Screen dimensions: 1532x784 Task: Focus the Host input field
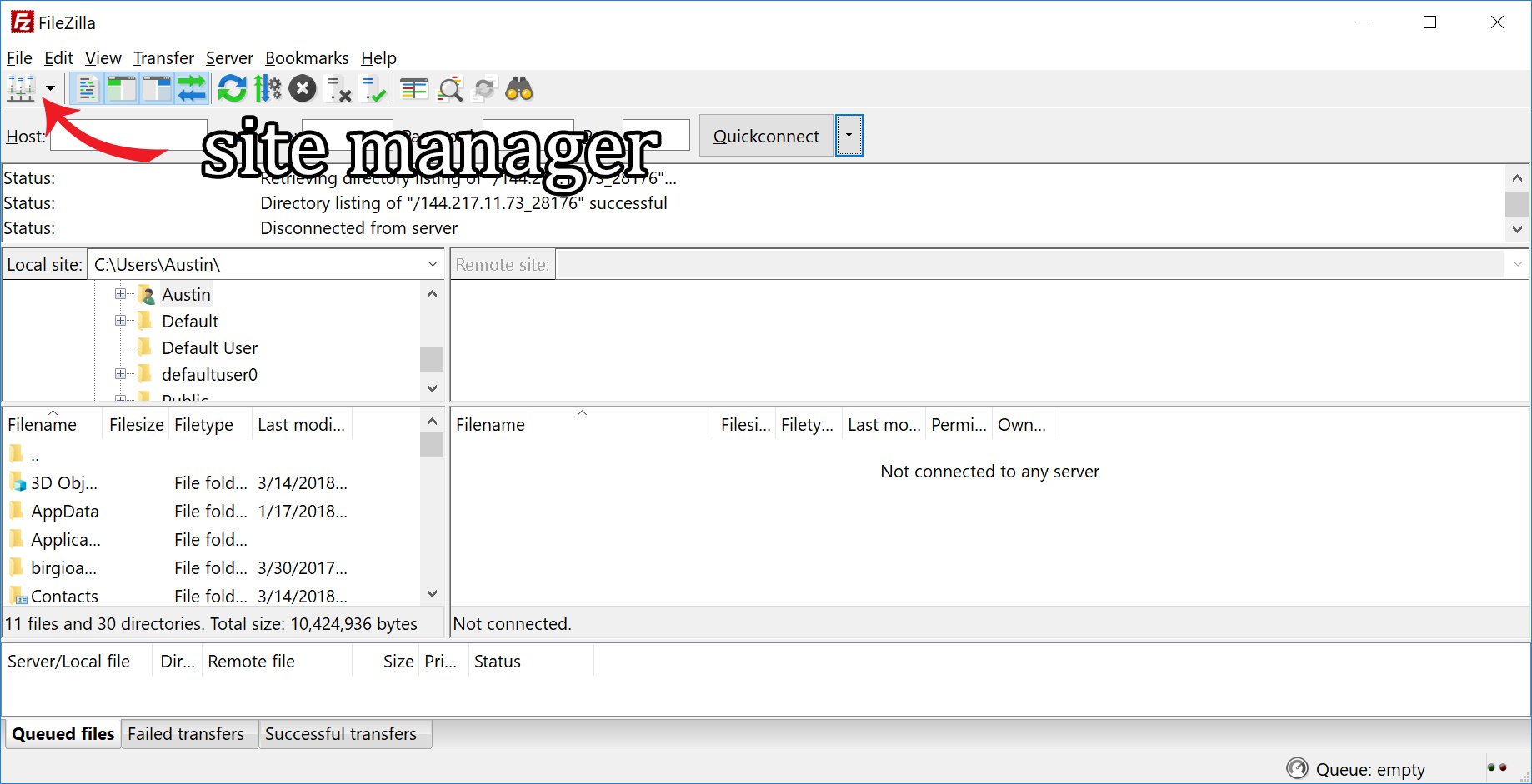click(x=128, y=136)
